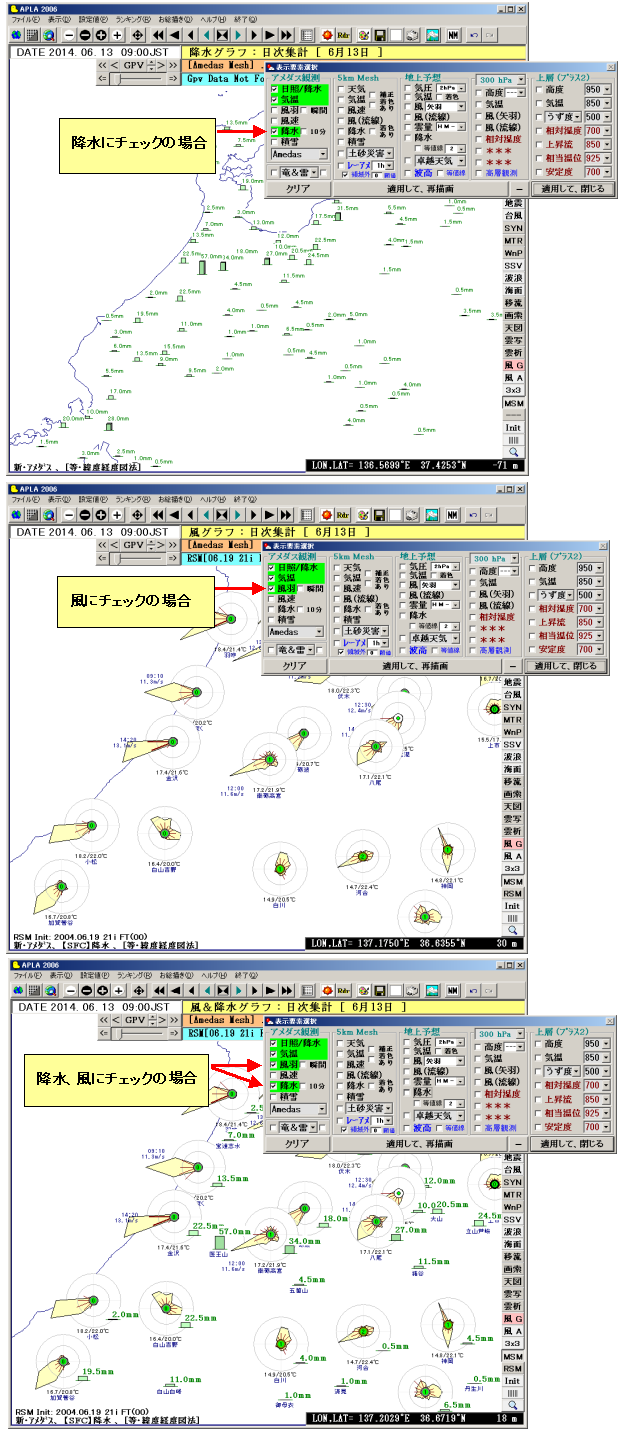
Task: Click the SYN sidebar button in top window
Action: tap(512, 228)
